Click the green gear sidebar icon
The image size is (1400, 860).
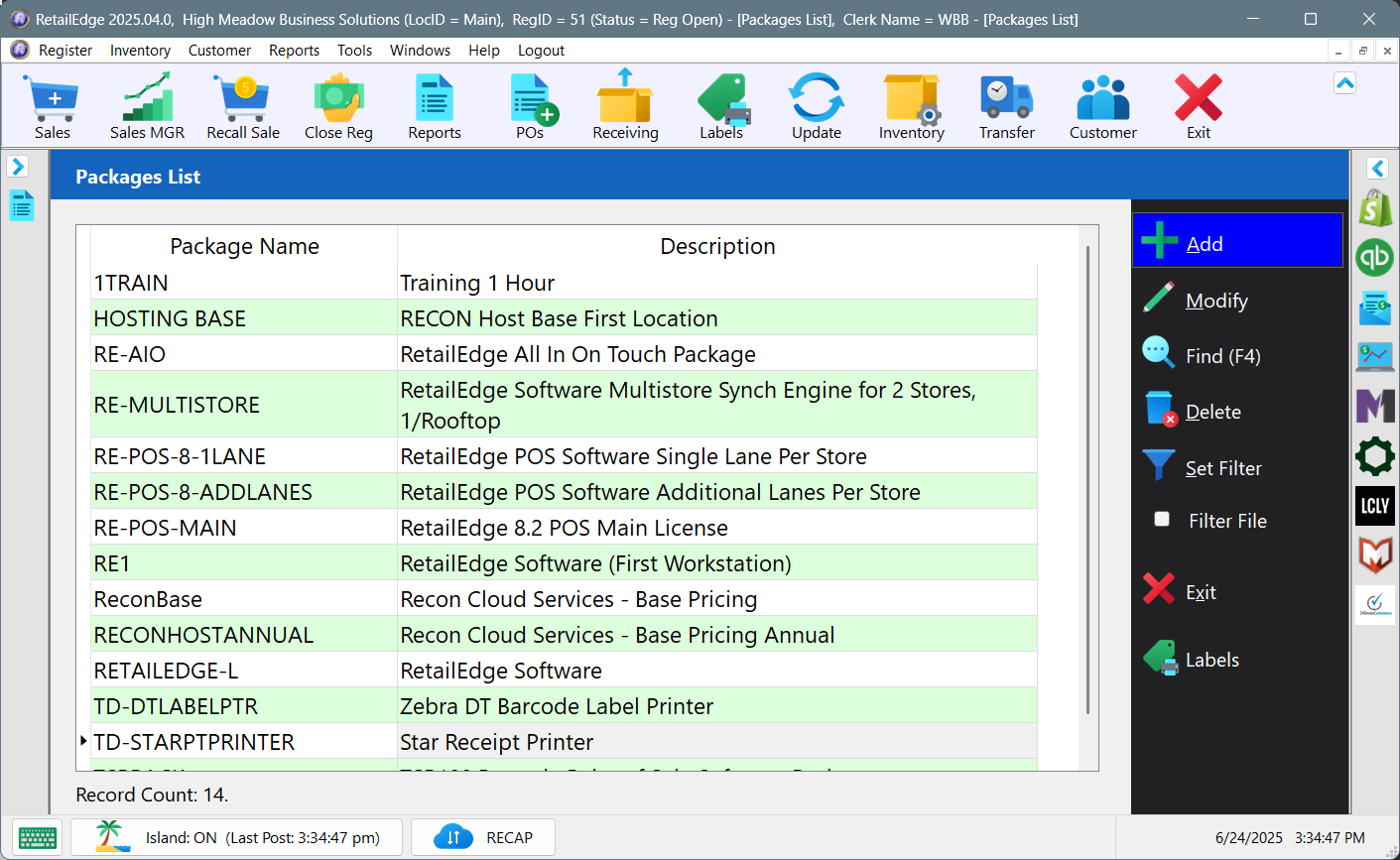pos(1375,456)
